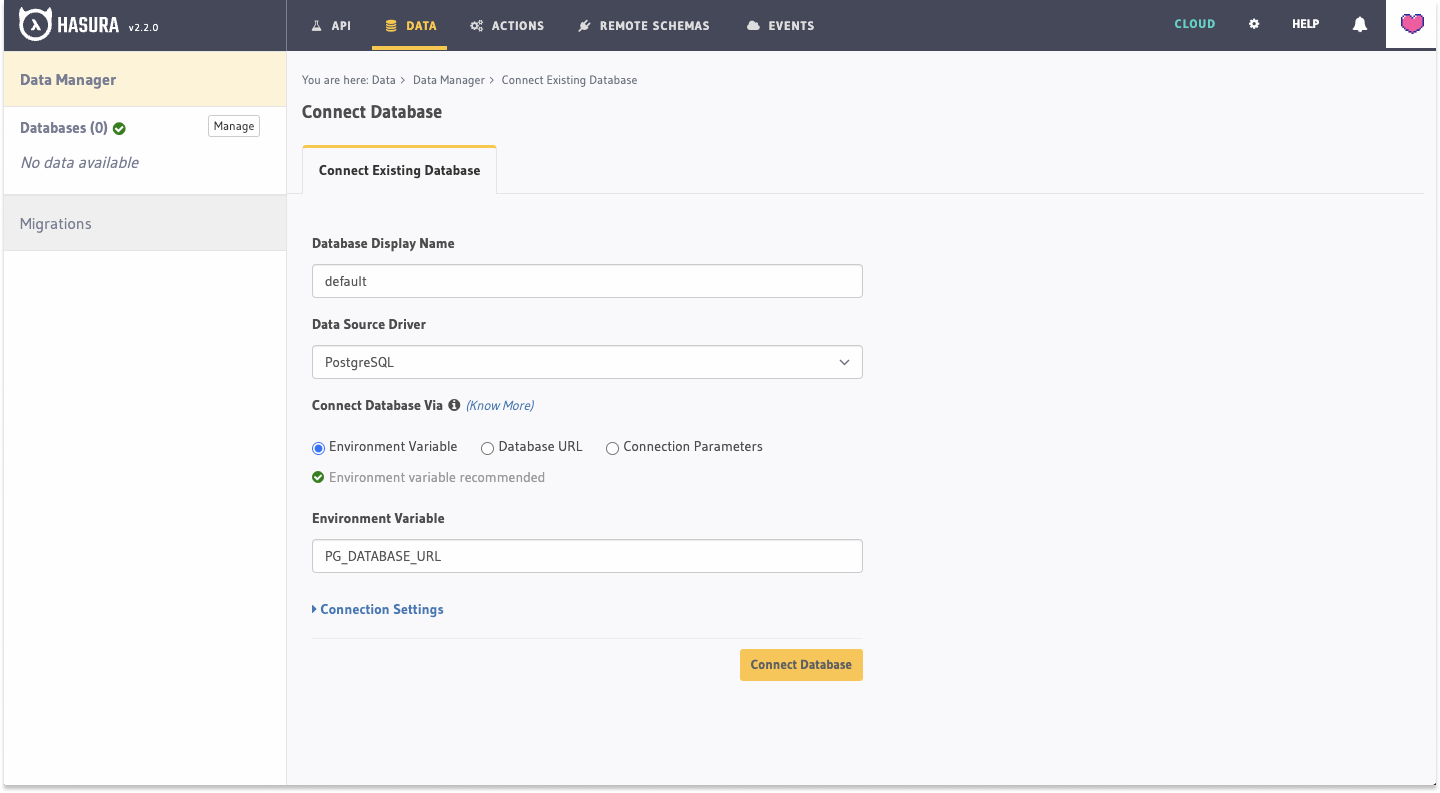The width and height of the screenshot is (1440, 793).
Task: Expand the Connection Settings section
Action: point(381,609)
